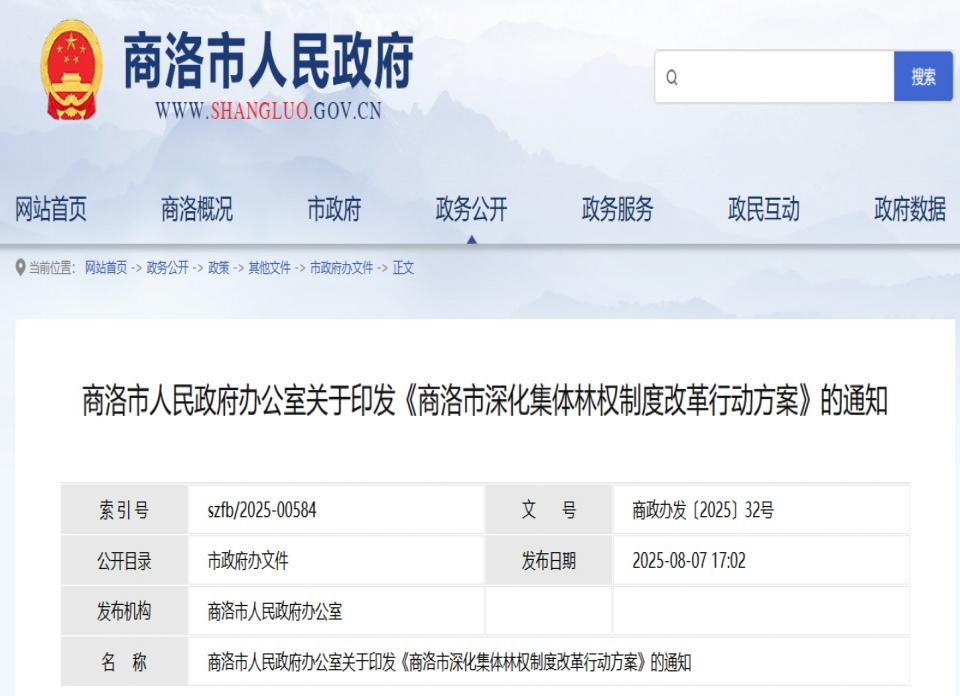Select document number 商政办发〔2025〕32号
960x696 pixels.
pyautogui.click(x=703, y=510)
